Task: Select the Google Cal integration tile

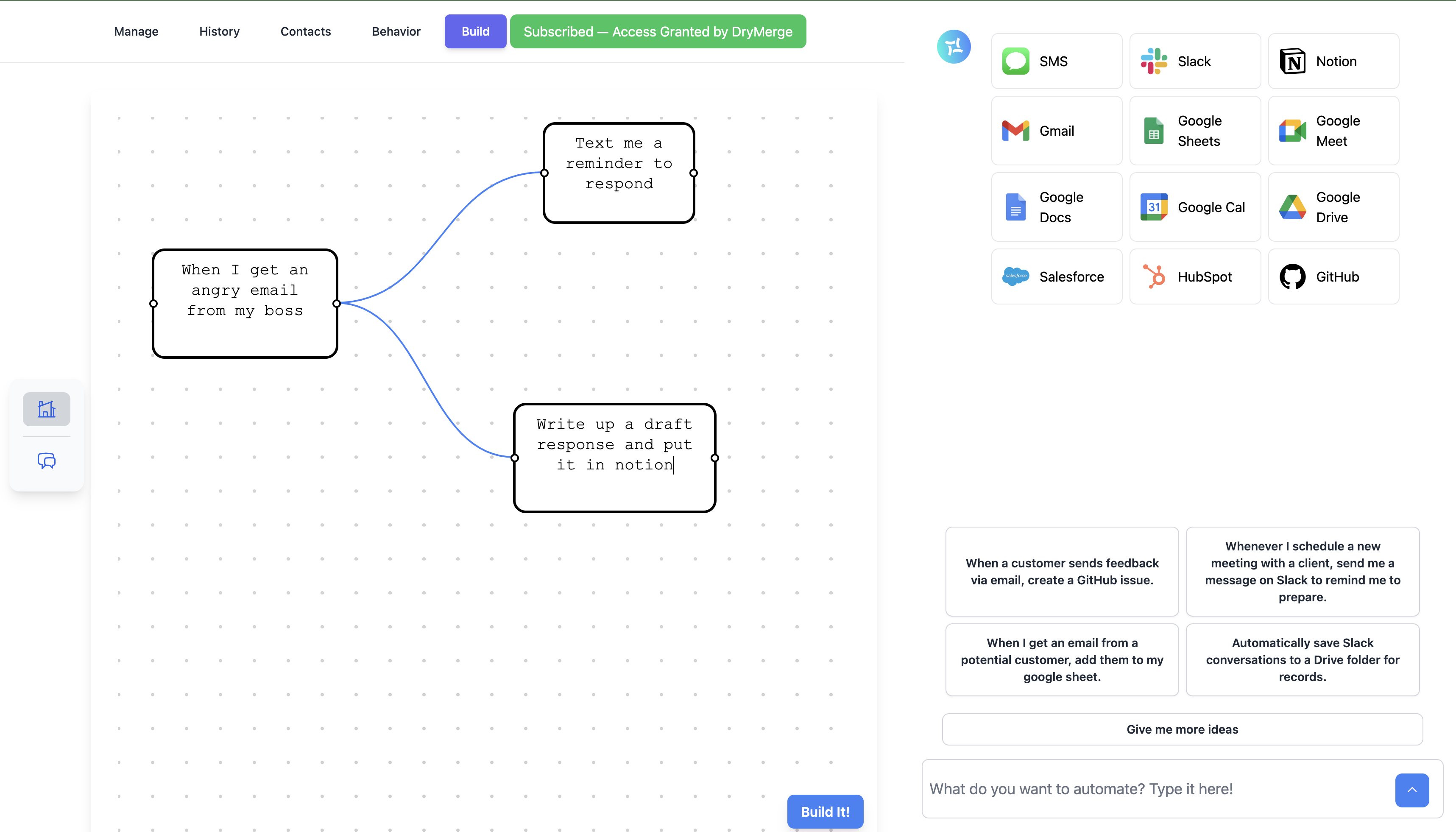Action: tap(1194, 207)
